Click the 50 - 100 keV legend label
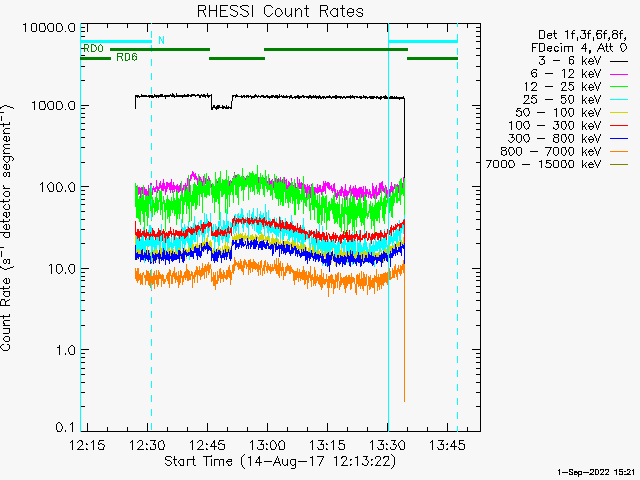The height and width of the screenshot is (480, 640). 558,113
